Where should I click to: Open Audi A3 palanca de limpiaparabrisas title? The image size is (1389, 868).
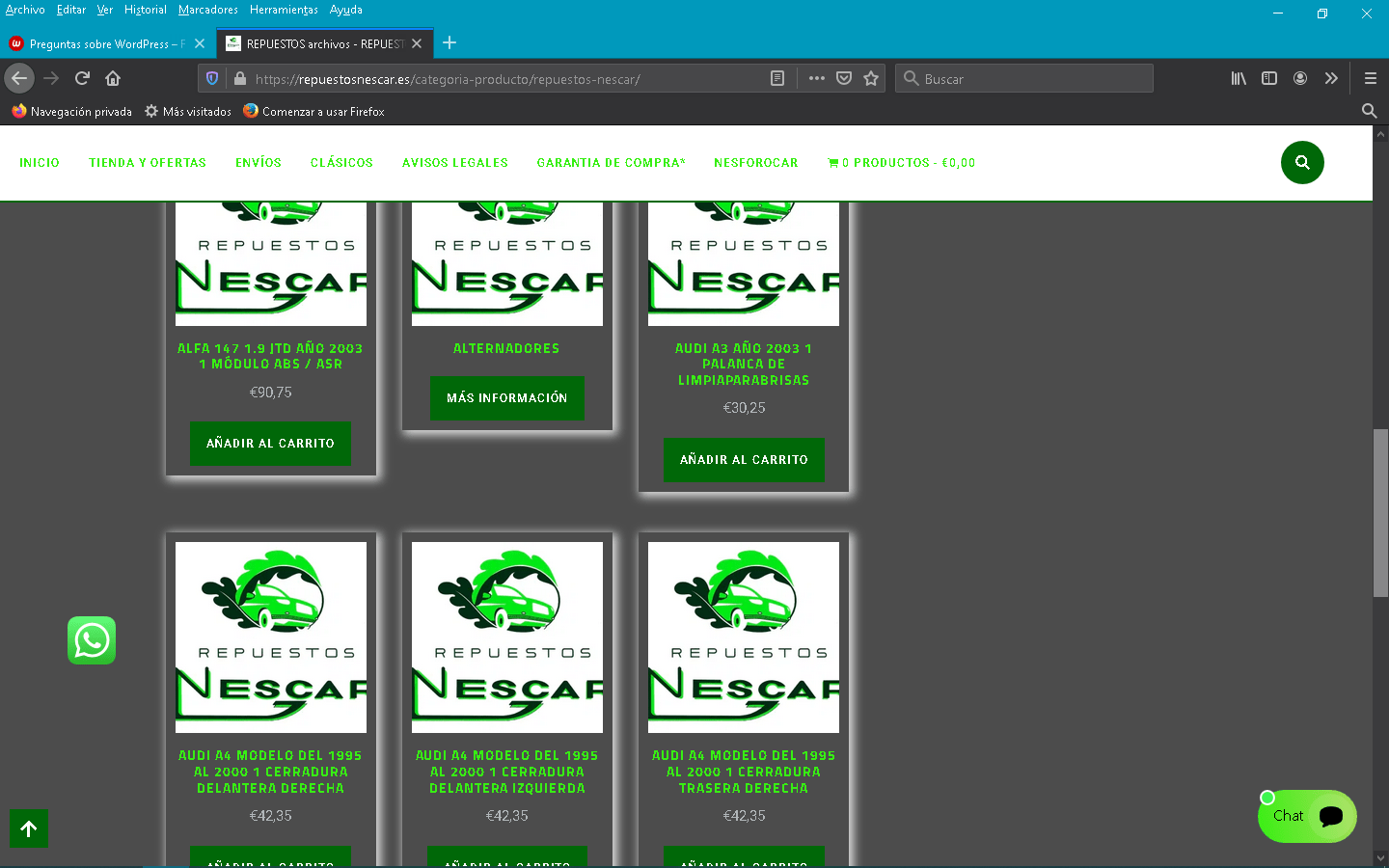(744, 365)
